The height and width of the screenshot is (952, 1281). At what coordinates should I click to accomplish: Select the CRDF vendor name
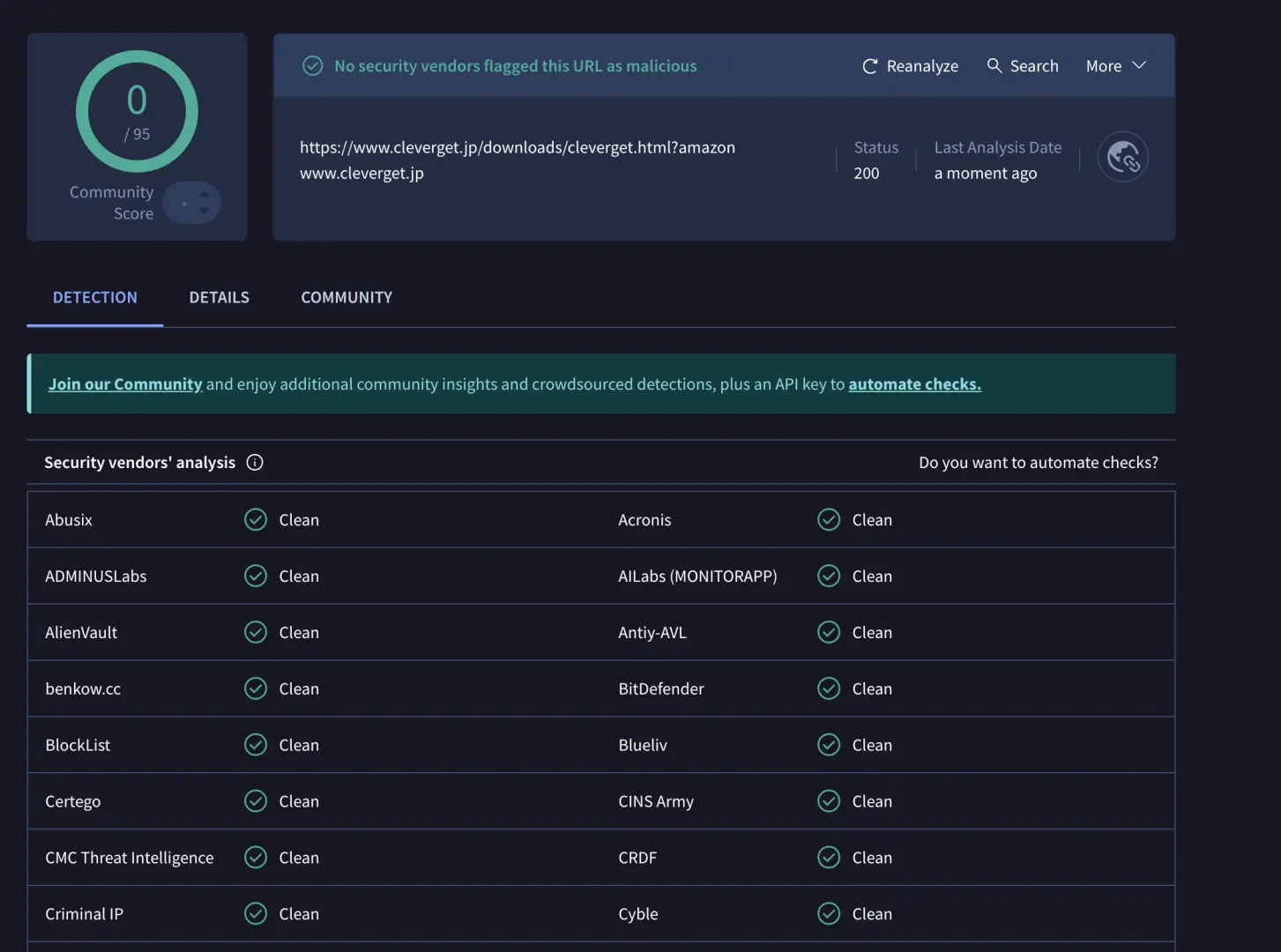coord(637,858)
